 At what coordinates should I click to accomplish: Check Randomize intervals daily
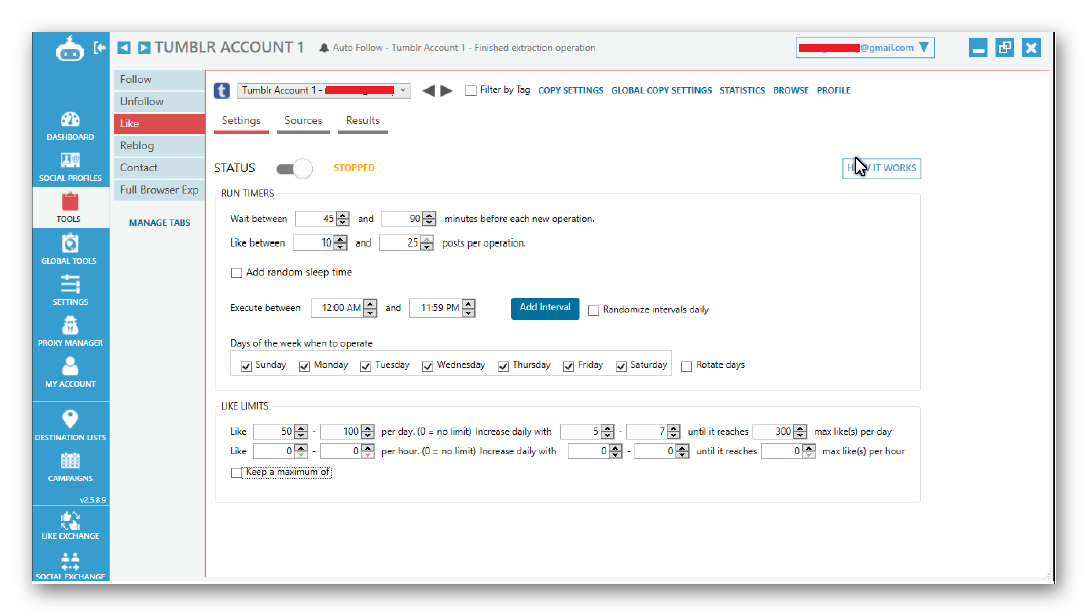[593, 310]
